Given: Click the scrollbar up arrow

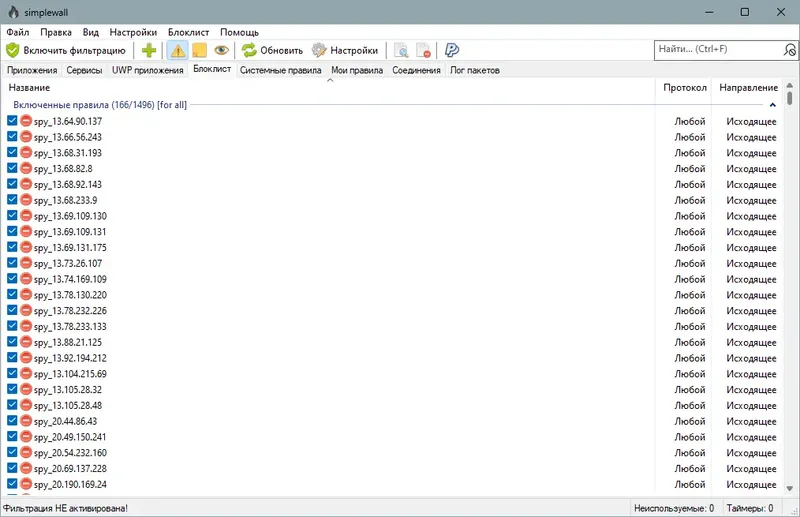Looking at the screenshot, I should click(x=790, y=86).
